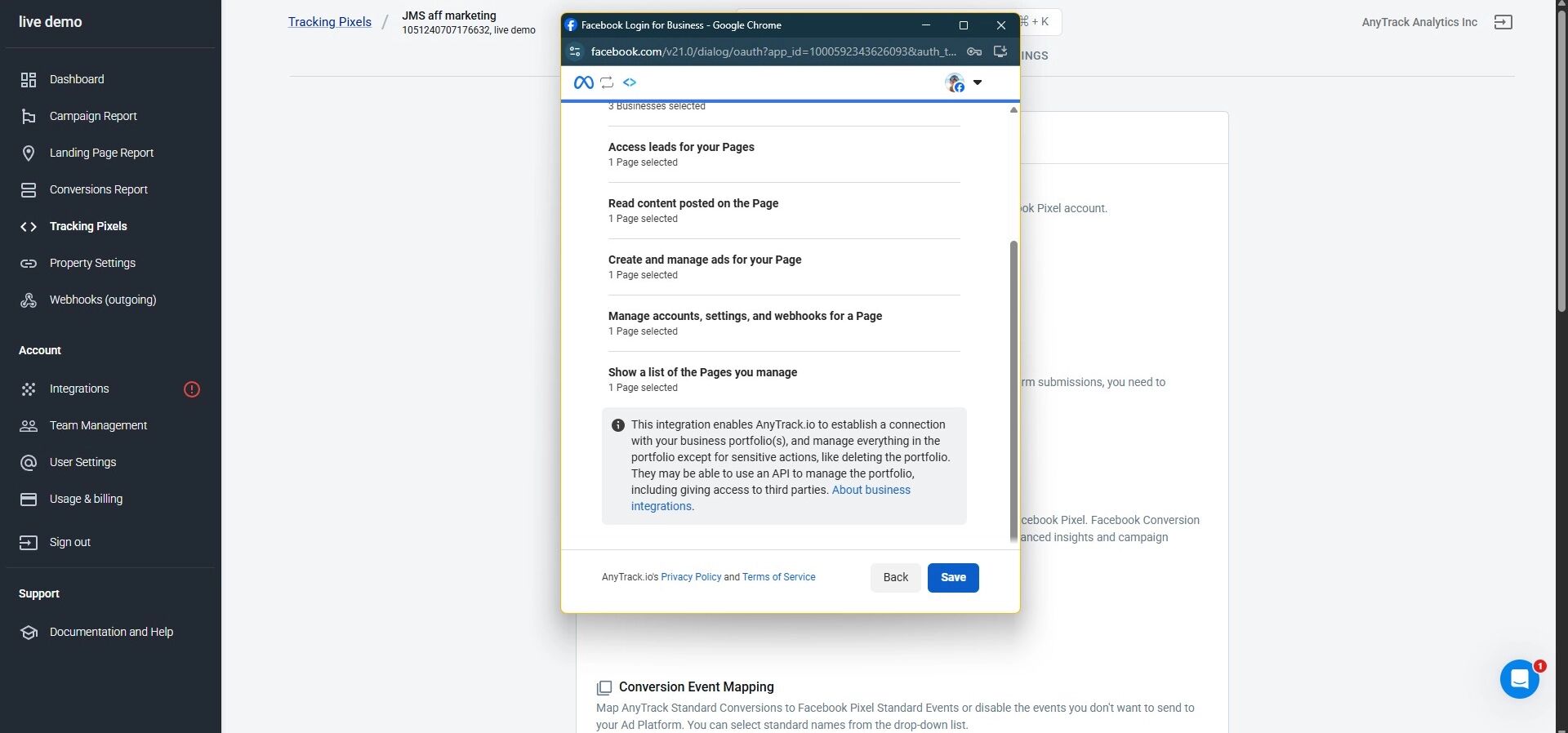Click the Facebook popup URL address field

(773, 51)
